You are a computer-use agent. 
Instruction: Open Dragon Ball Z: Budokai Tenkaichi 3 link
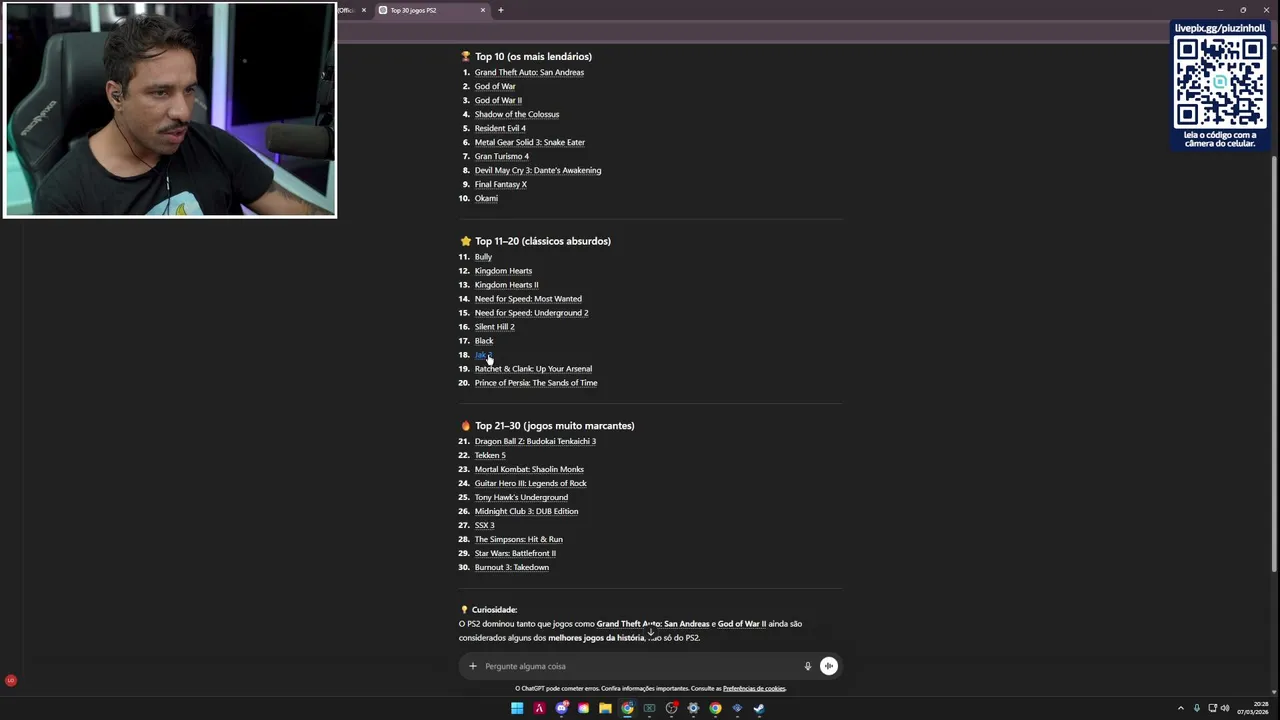tap(535, 441)
